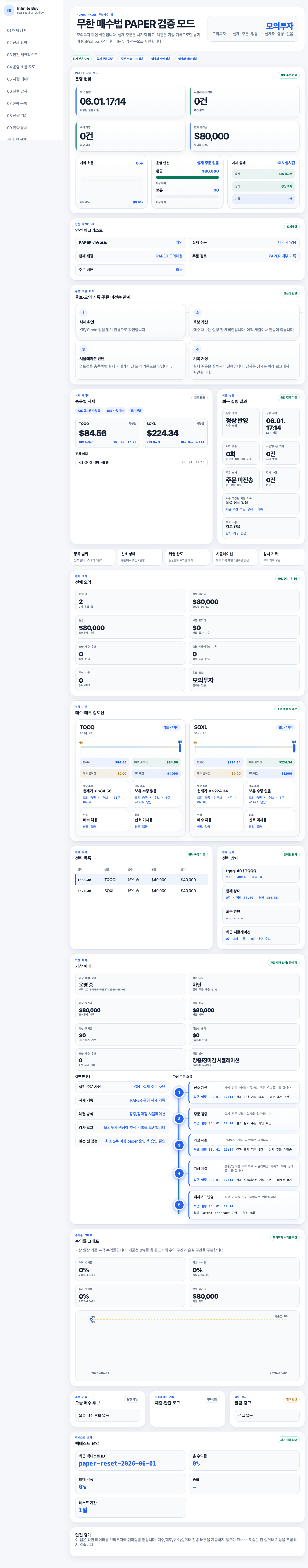Click timeline marker 2 주문 검증
This screenshot has width=308, height=1568.
coord(179,1119)
